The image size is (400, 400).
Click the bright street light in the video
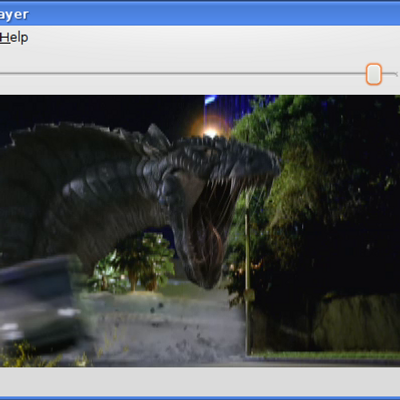(211, 133)
